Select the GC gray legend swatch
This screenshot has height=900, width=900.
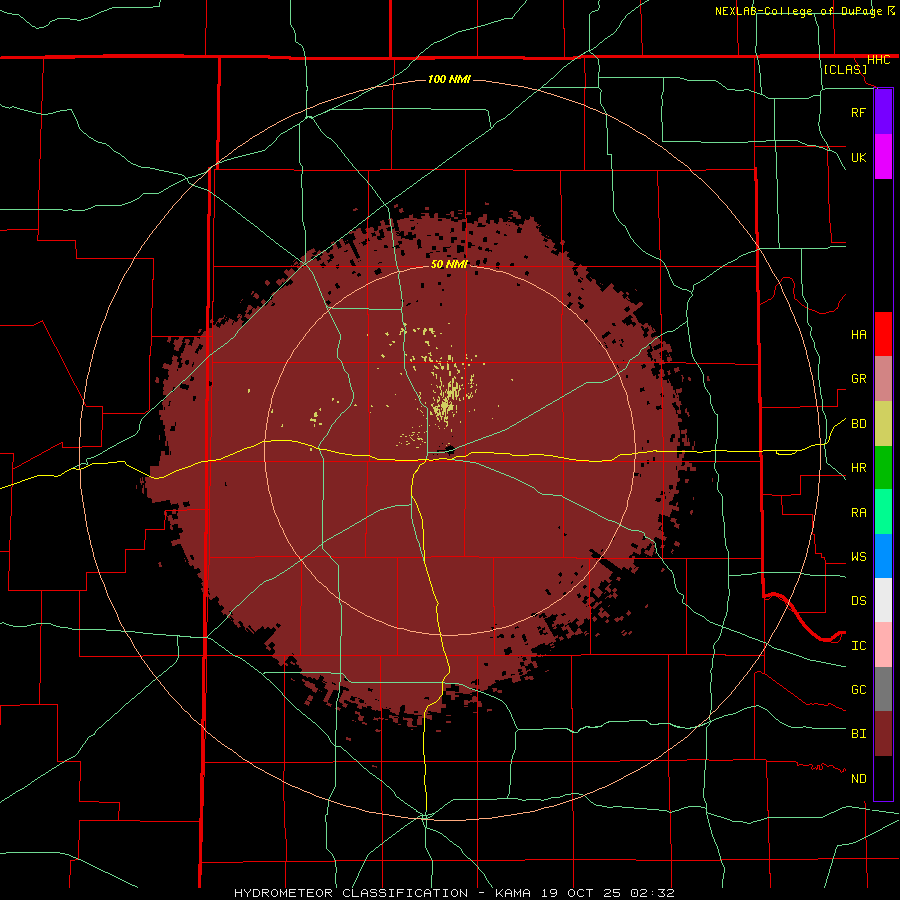[x=883, y=689]
